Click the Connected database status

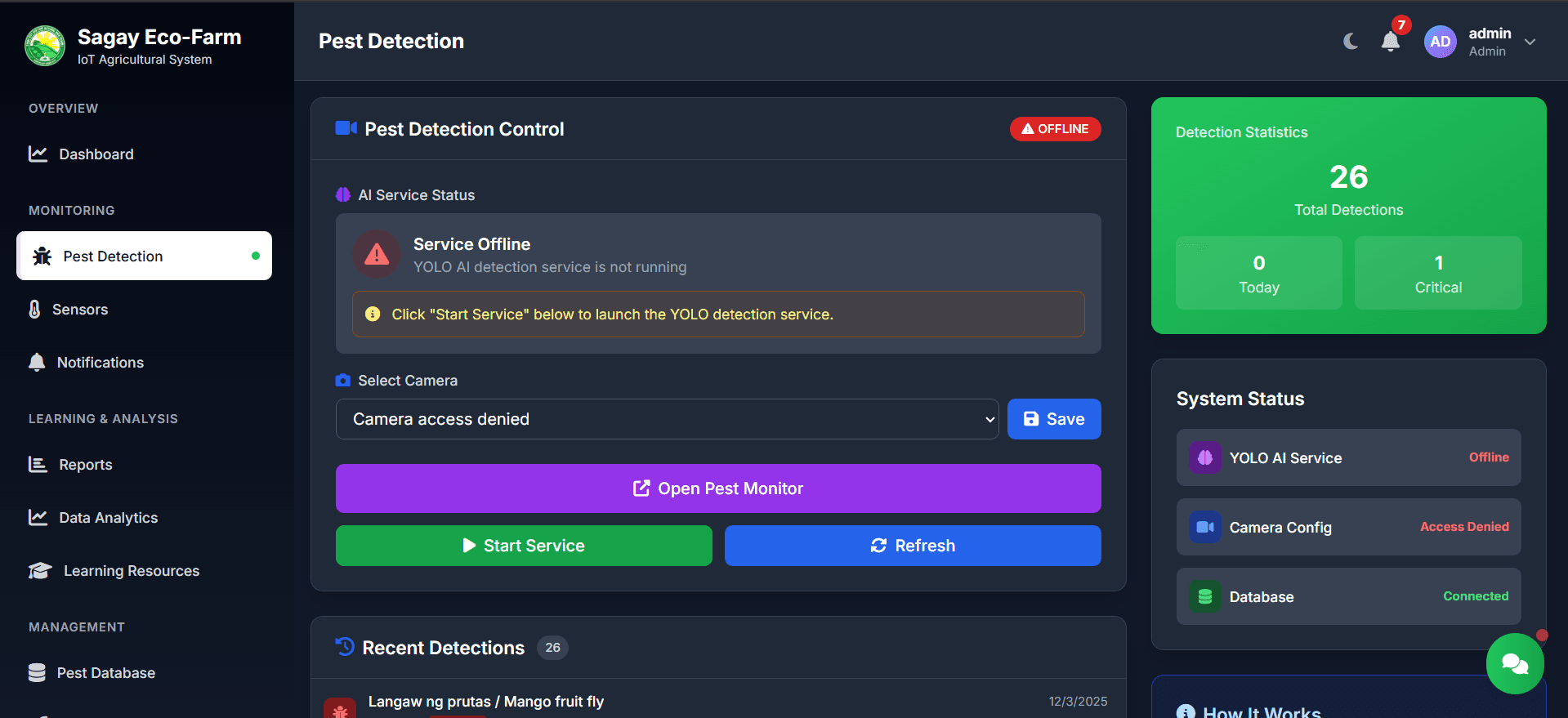pos(1476,596)
